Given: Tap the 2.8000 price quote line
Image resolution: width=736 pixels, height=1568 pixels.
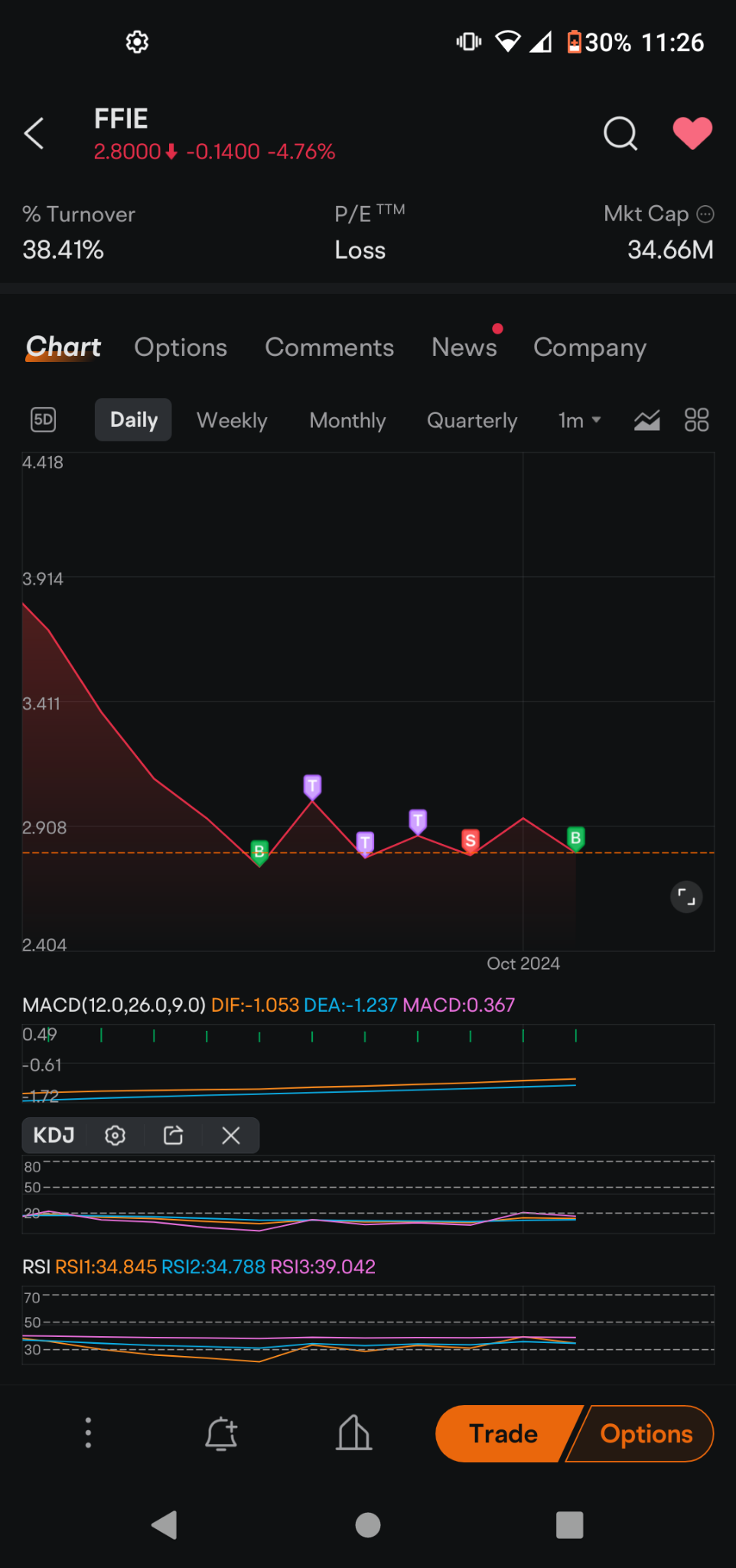Looking at the screenshot, I should pyautogui.click(x=214, y=152).
